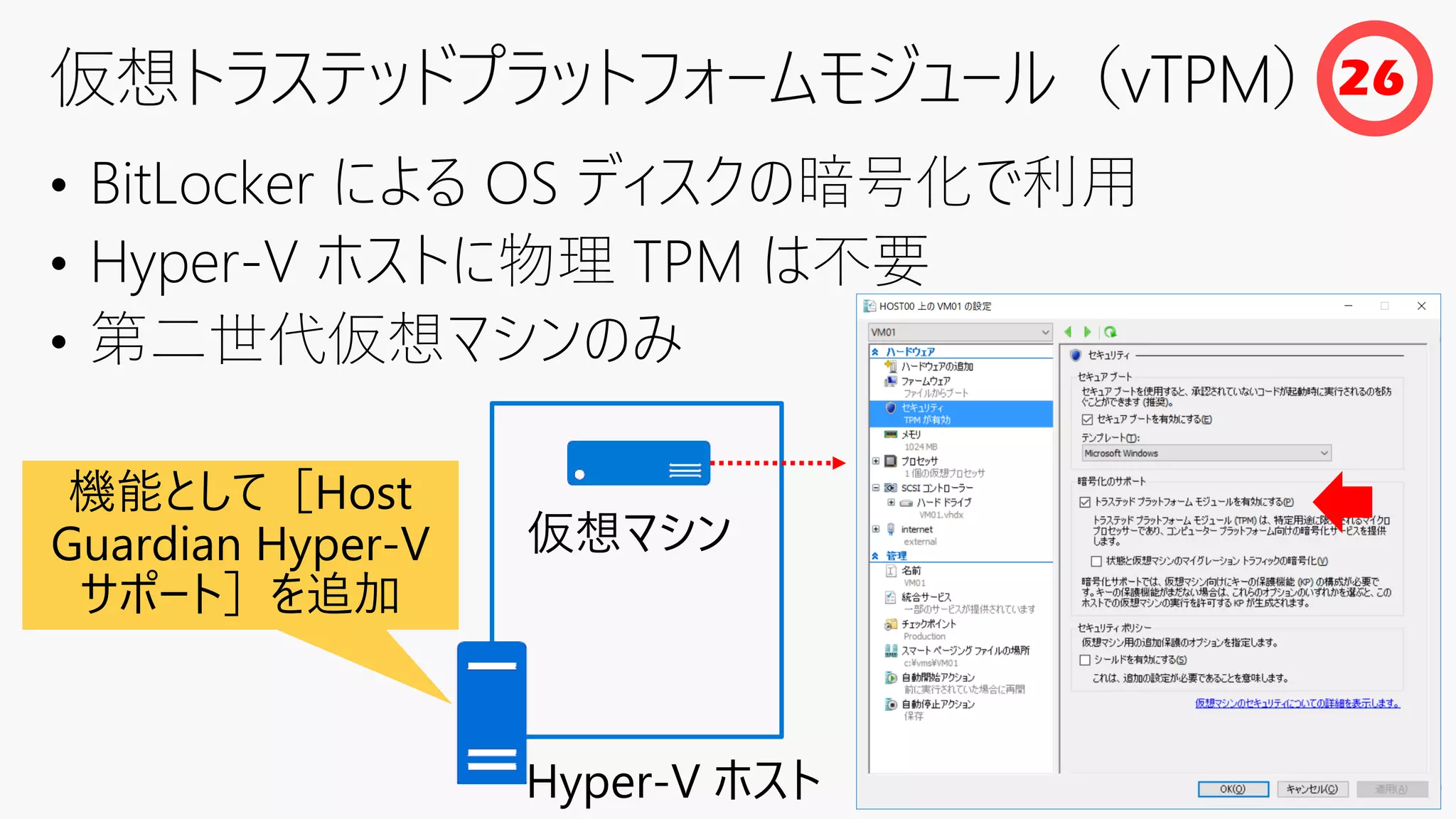Screen dimensions: 1456x819
Task: Click 自動開始アクション tree row label
Action: pyautogui.click(x=938, y=678)
